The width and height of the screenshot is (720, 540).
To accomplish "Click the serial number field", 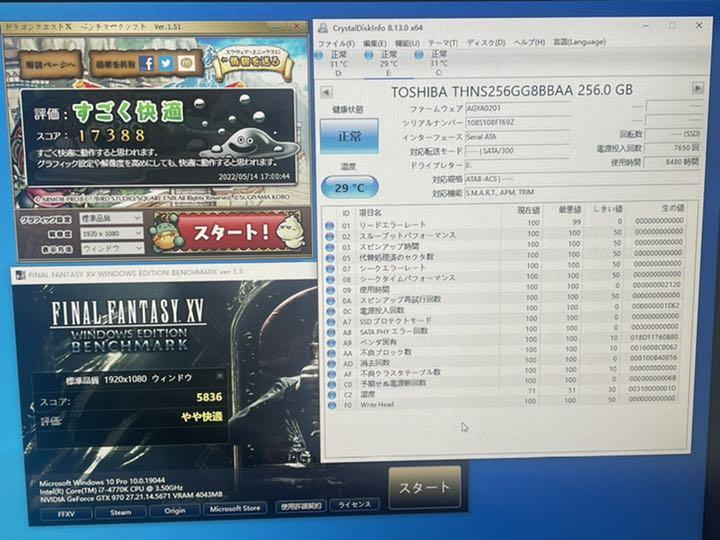I will 517,123.
